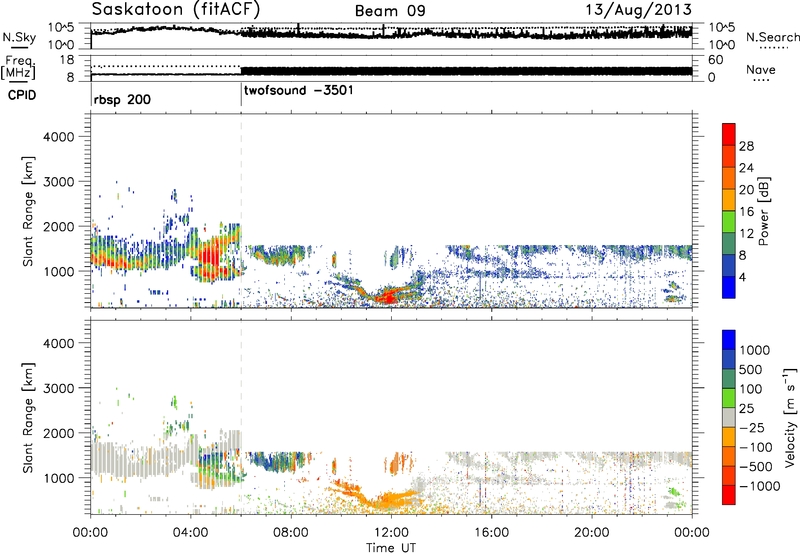Click 'Slant Range [km]' label of velocity panel
Viewport: 800px width, 554px height.
28,417
